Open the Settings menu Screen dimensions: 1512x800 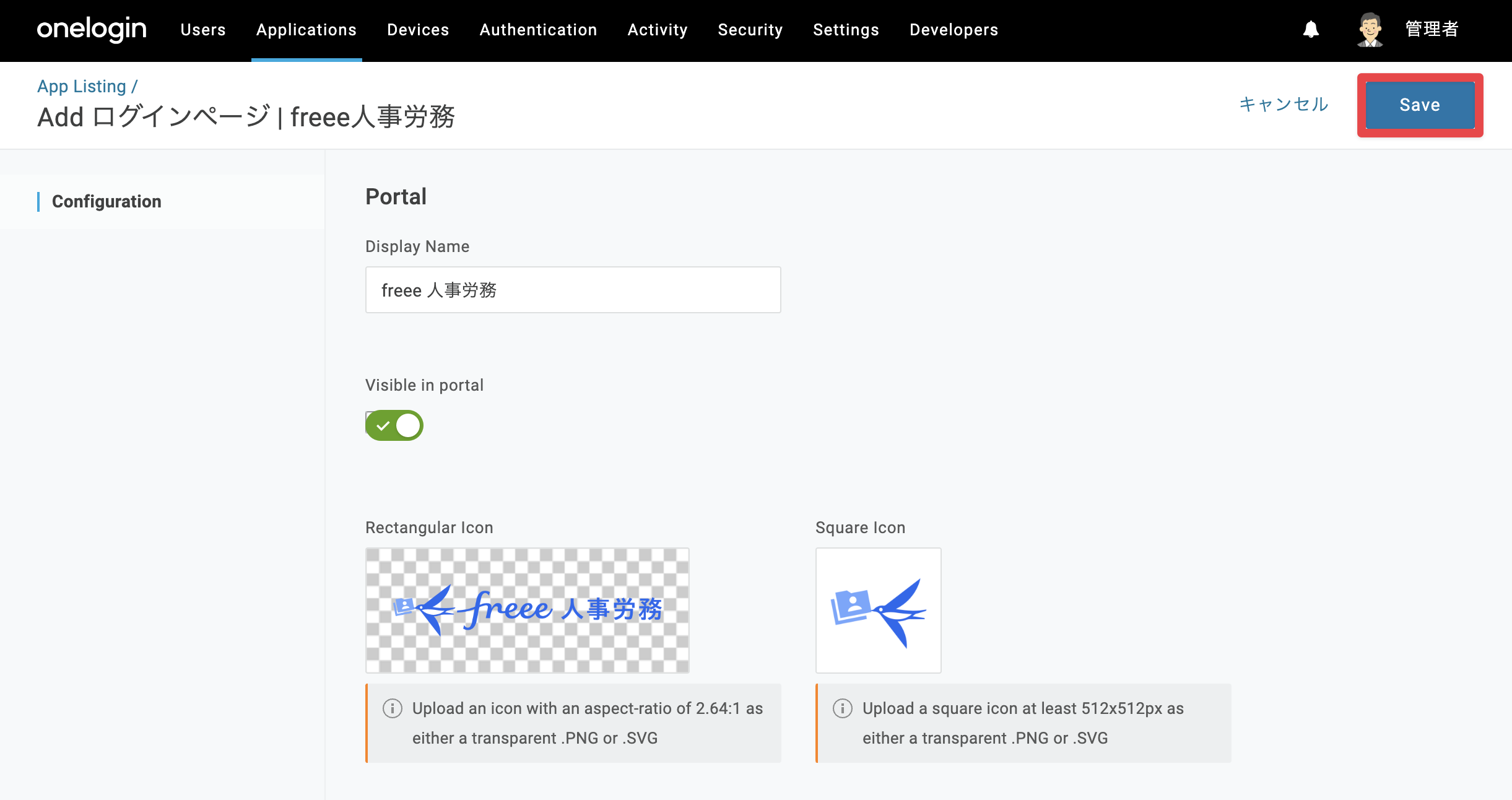click(846, 30)
